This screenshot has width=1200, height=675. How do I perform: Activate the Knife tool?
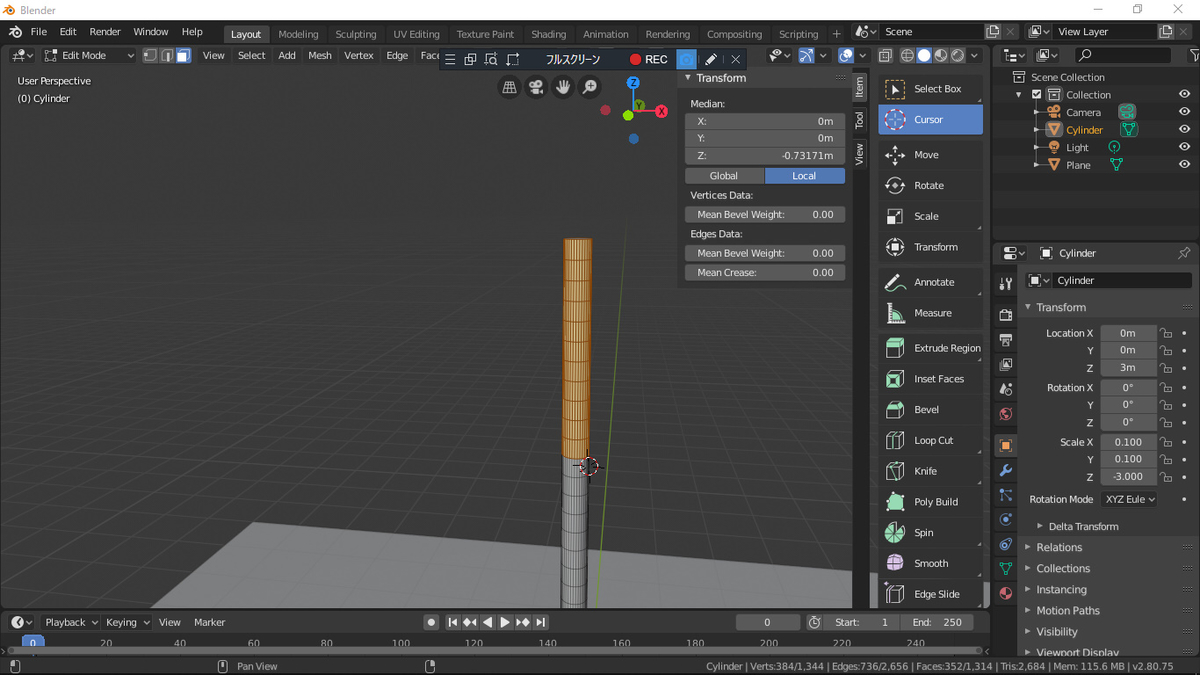930,471
